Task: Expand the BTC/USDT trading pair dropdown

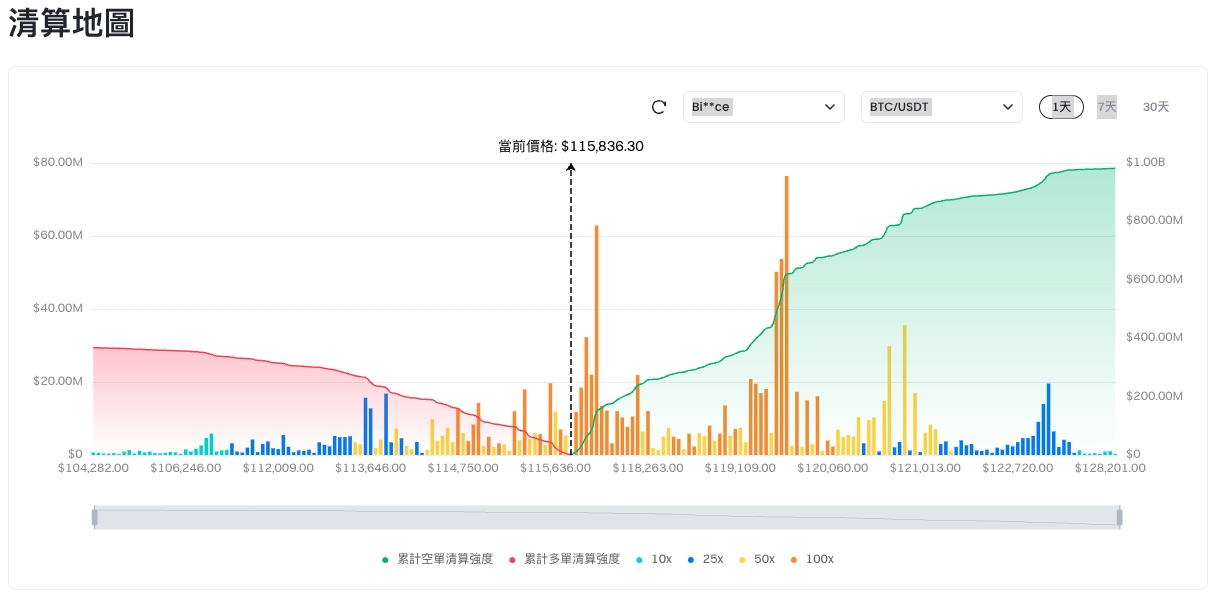Action: (941, 107)
